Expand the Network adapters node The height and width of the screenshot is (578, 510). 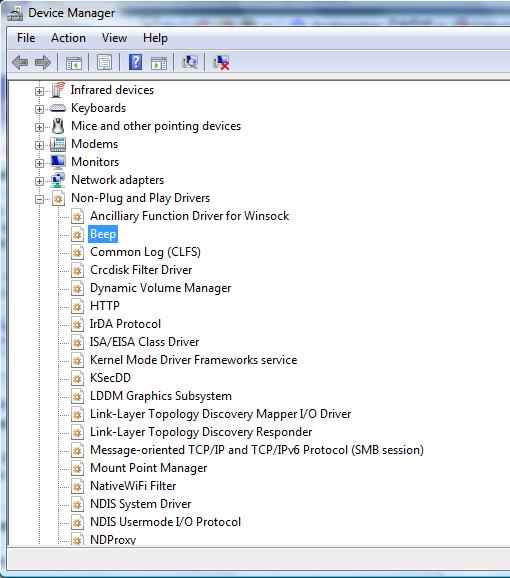(39, 181)
